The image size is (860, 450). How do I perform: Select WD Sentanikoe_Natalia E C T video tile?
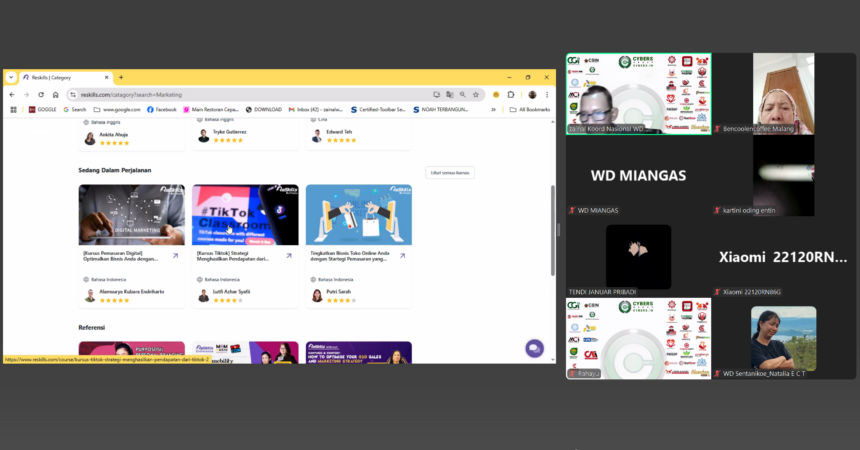[x=784, y=339]
